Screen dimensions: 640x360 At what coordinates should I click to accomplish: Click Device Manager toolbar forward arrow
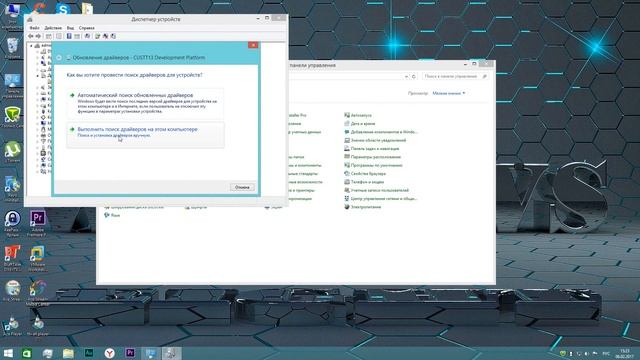click(x=38, y=36)
